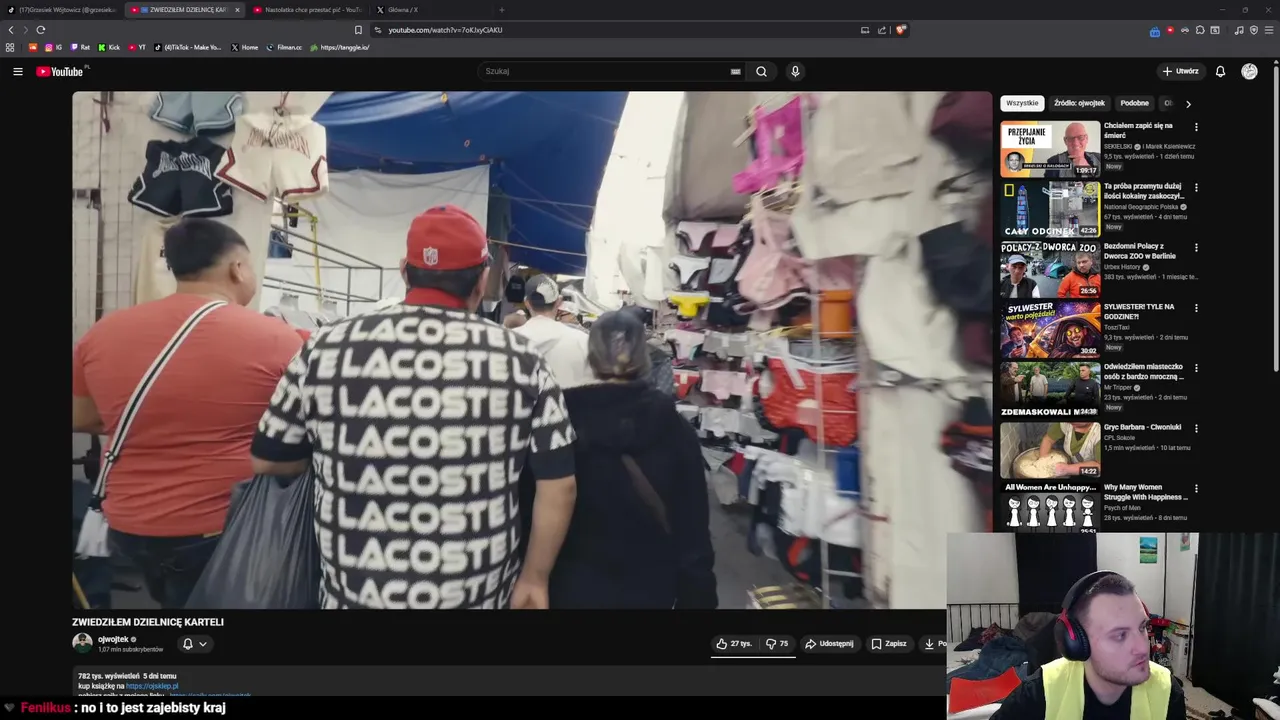Click the youtube.com address bar URL
The width and height of the screenshot is (1280, 720).
(x=445, y=30)
